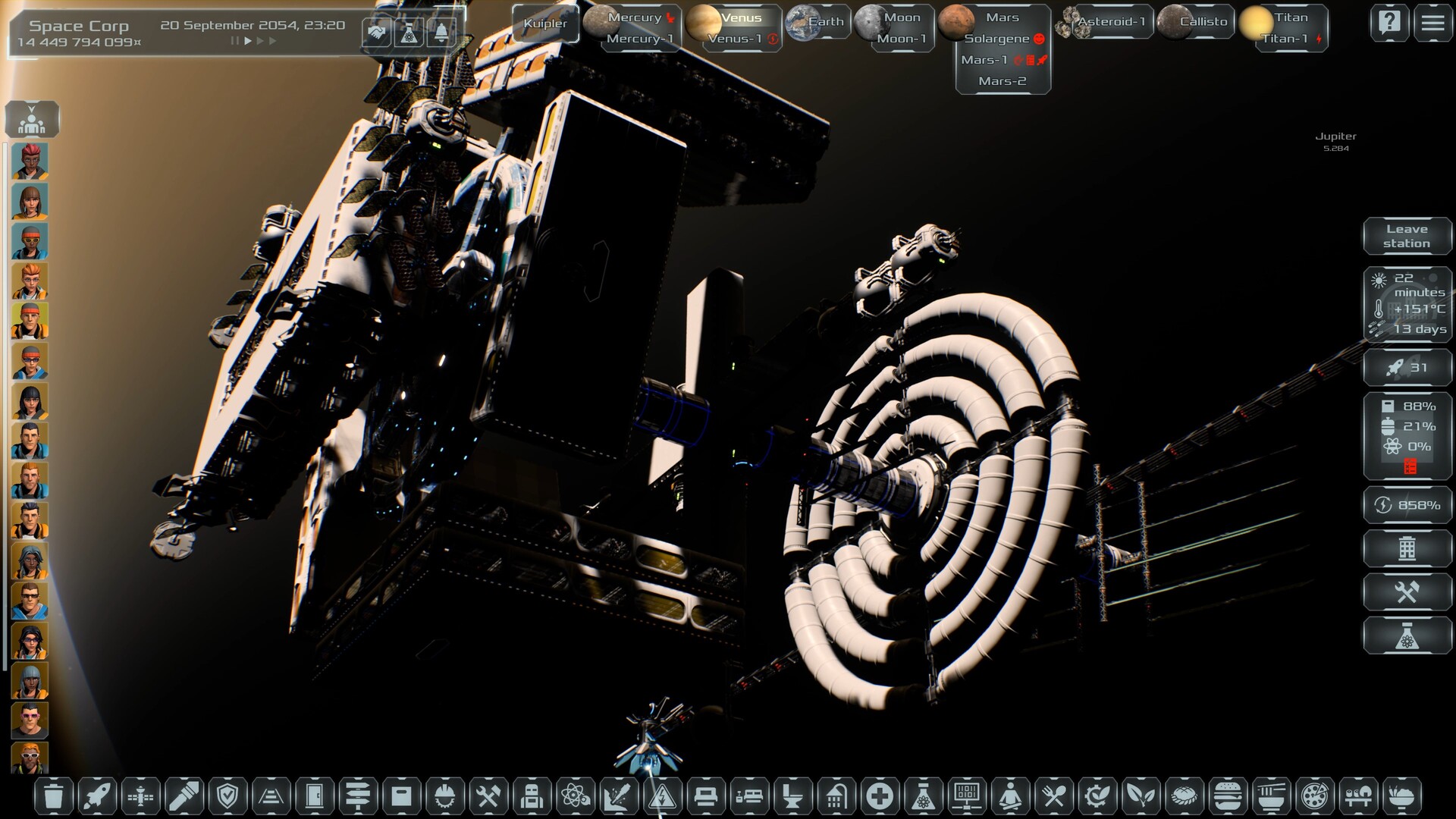Open the hamburger menu at top right
The image size is (1456, 819).
coord(1434,22)
